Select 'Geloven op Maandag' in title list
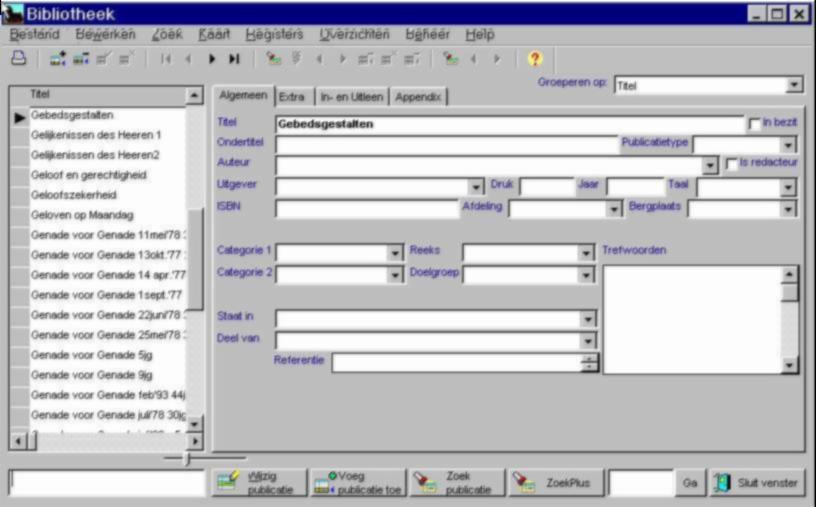Image resolution: width=816 pixels, height=507 pixels. click(x=82, y=215)
